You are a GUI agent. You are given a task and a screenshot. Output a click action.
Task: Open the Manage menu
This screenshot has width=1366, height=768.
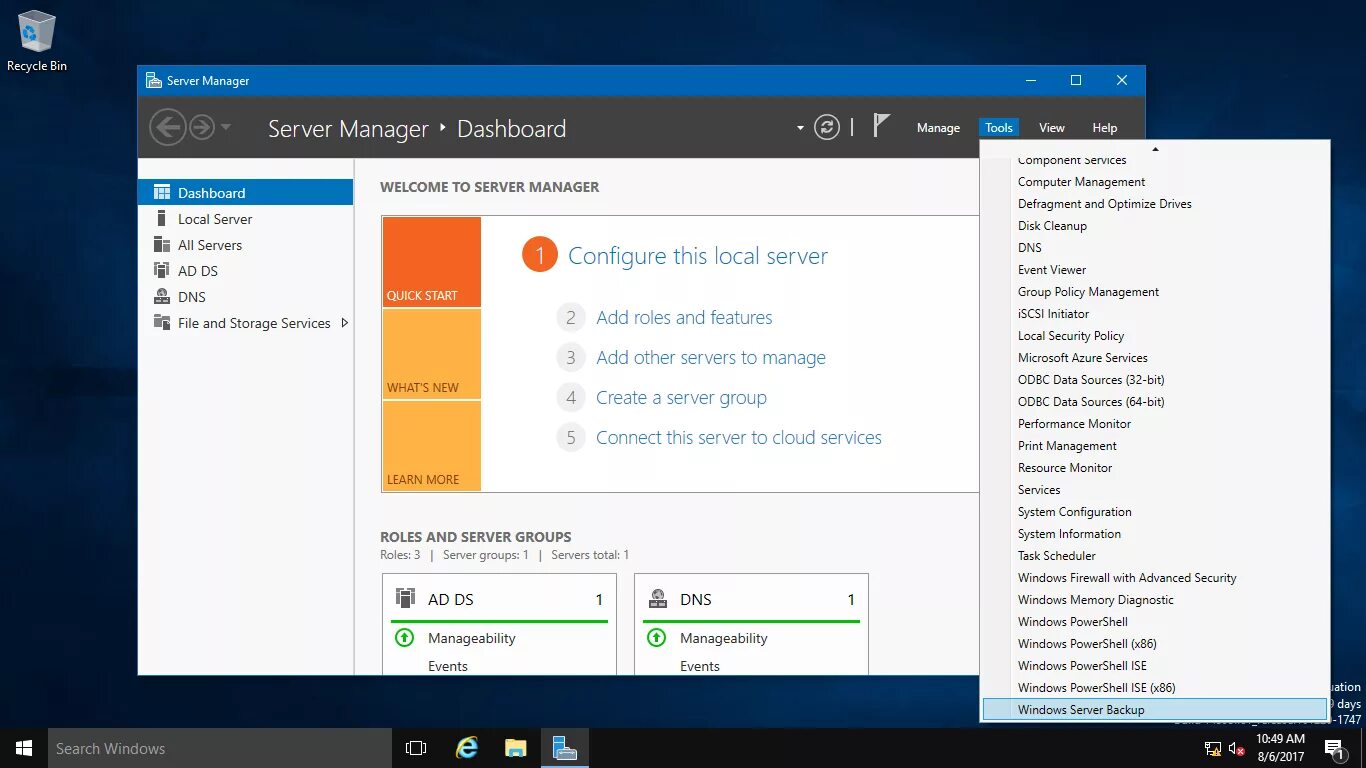(938, 128)
